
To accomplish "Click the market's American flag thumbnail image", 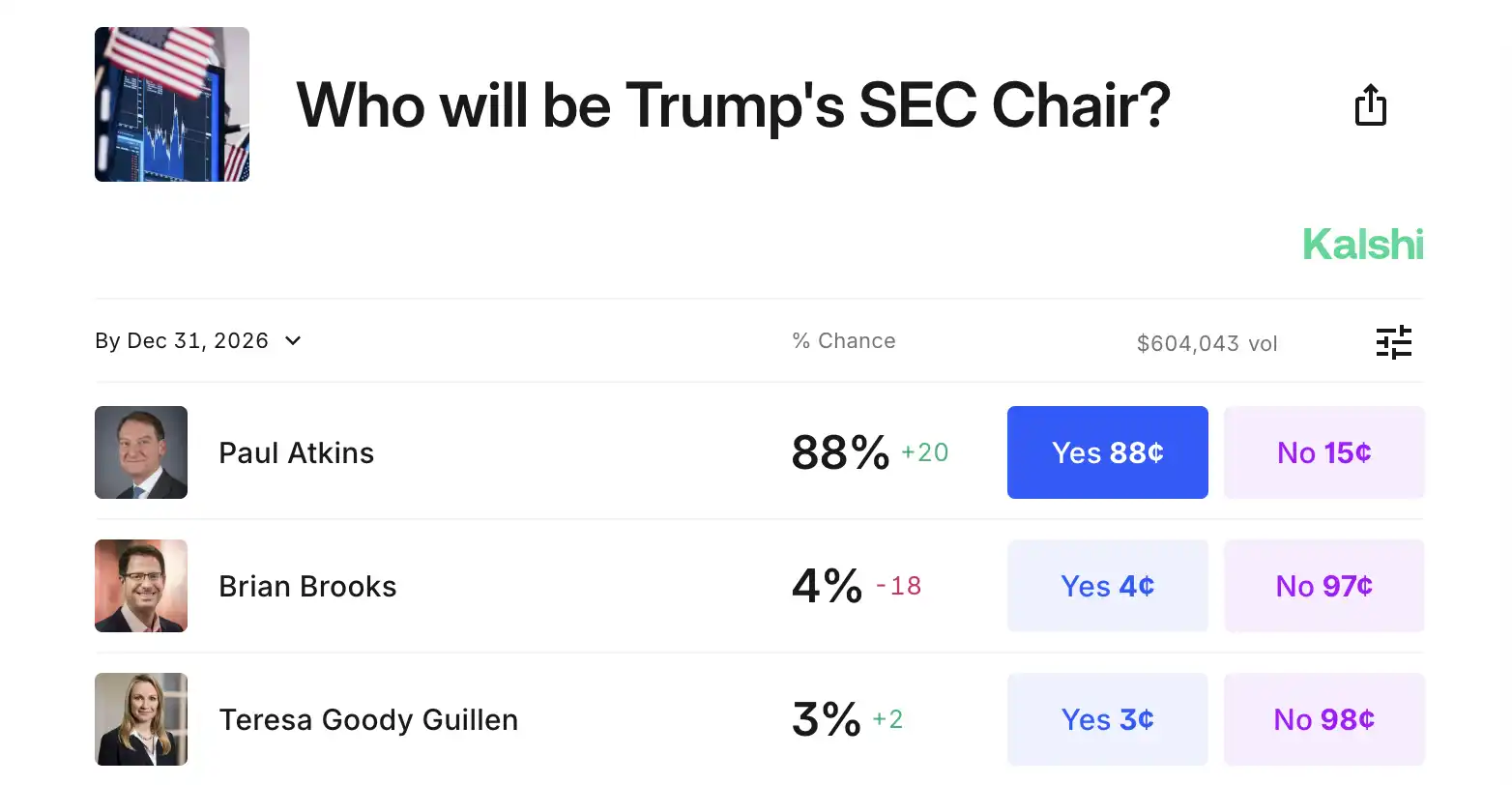I will tap(171, 104).
